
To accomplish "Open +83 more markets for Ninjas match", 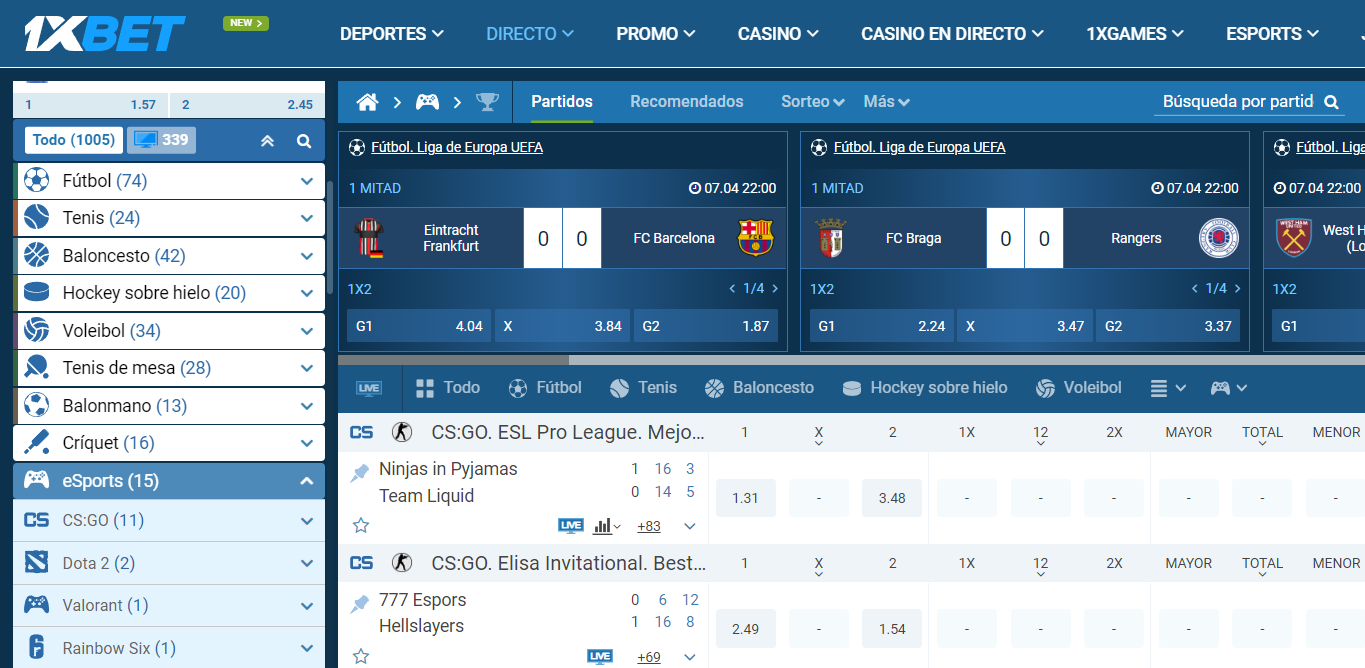I will (649, 526).
